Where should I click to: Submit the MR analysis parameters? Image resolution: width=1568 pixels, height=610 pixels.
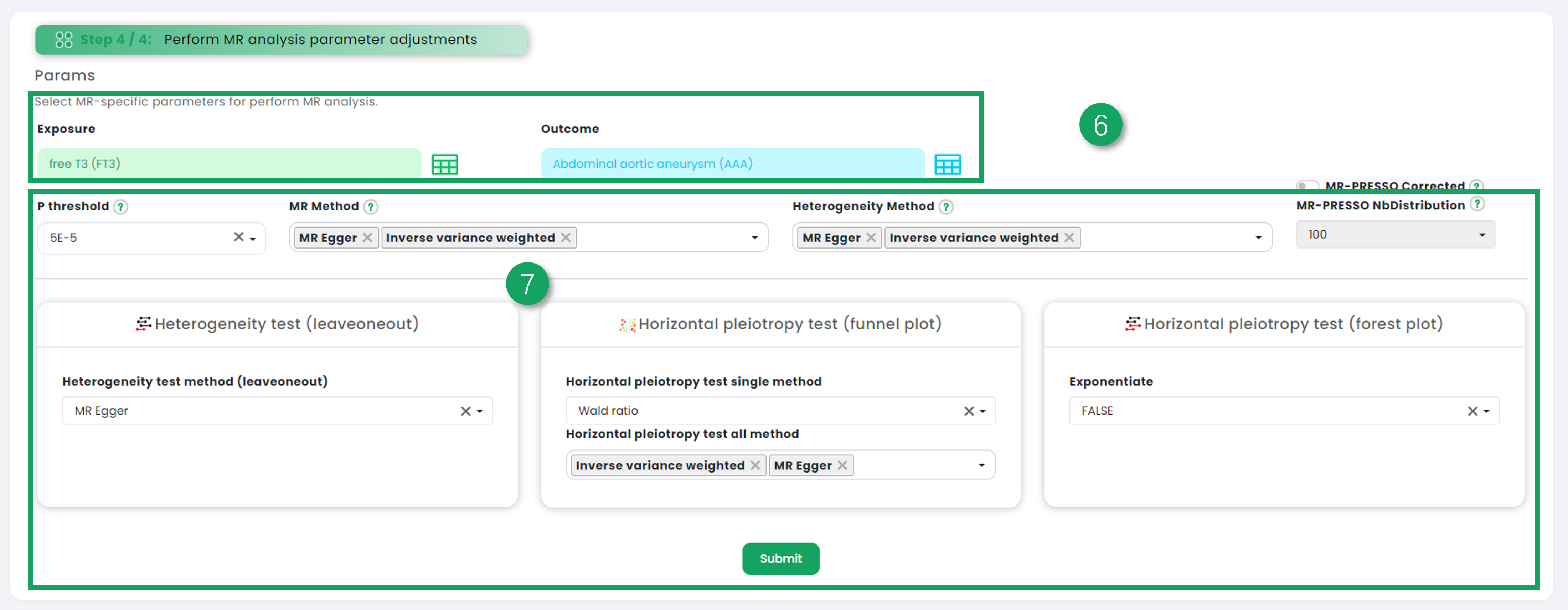[780, 558]
